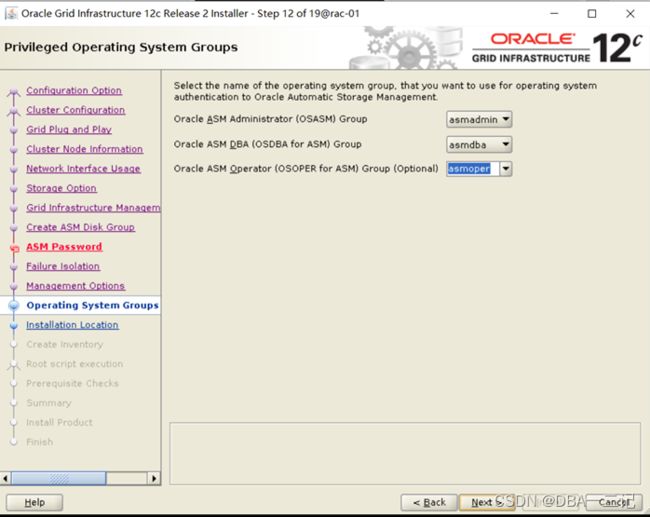Click the step list left scroll arrow
The height and width of the screenshot is (517, 650).
(5, 478)
